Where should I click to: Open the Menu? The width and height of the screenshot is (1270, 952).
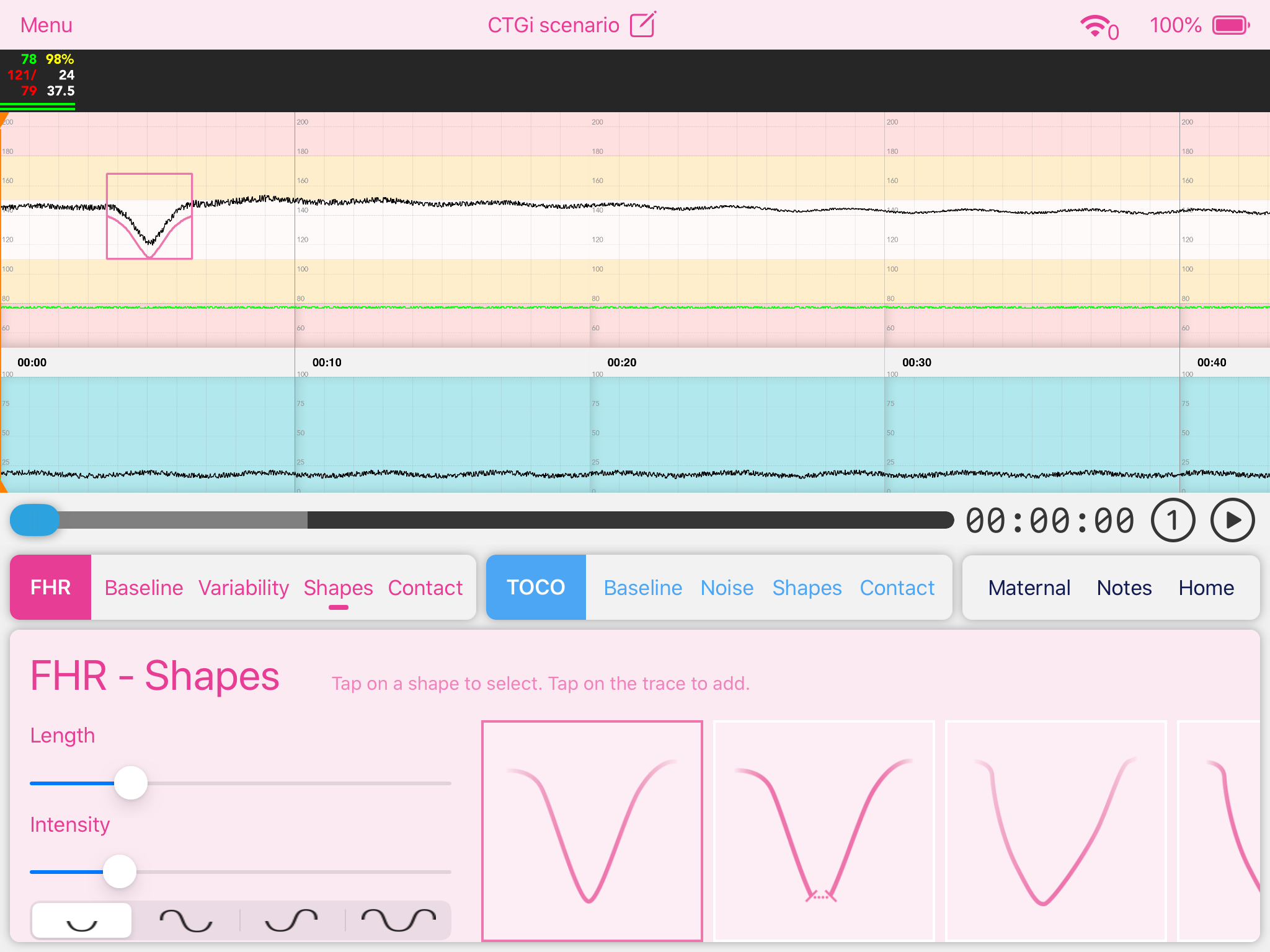pos(47,25)
